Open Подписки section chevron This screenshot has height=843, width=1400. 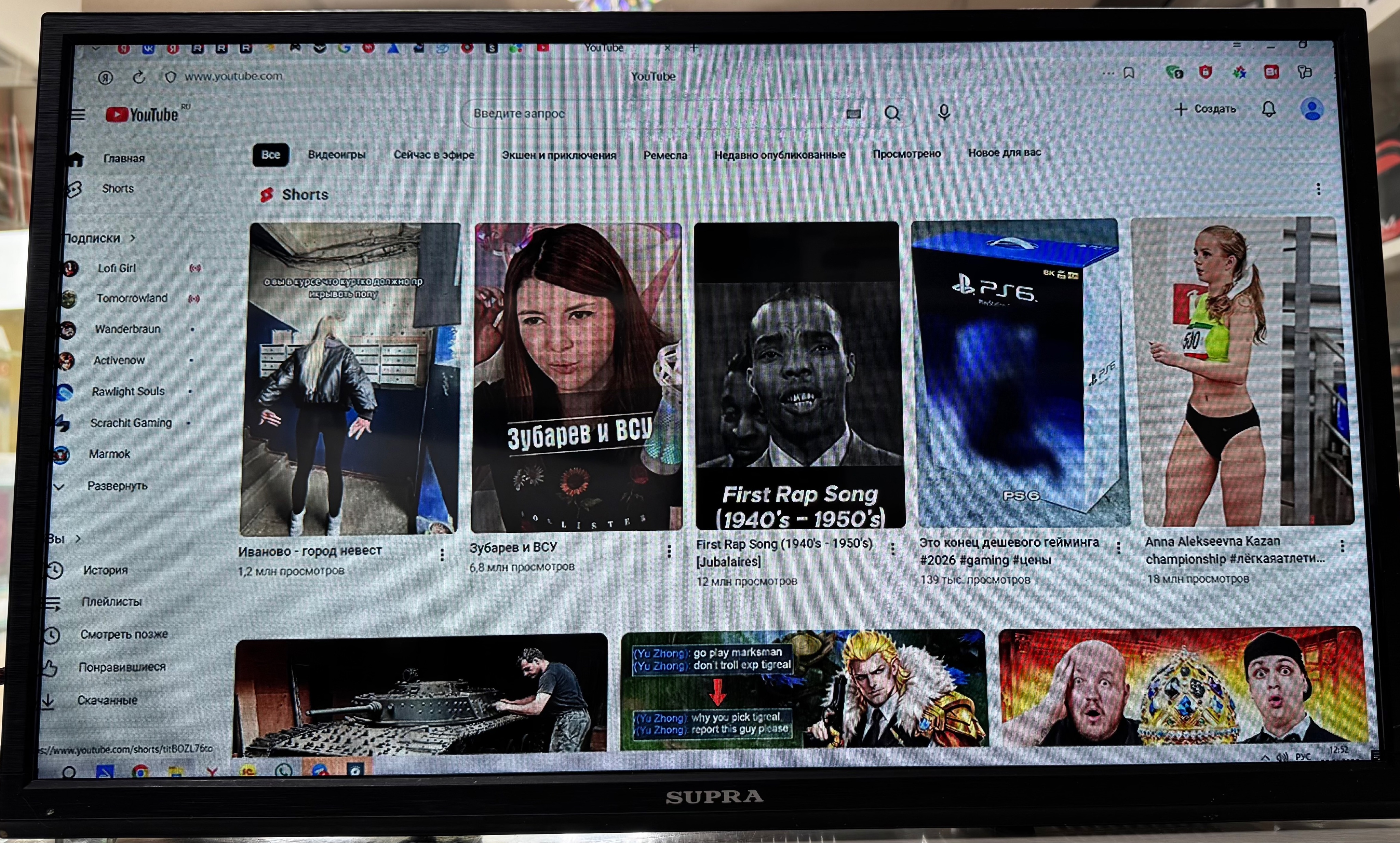[x=132, y=238]
